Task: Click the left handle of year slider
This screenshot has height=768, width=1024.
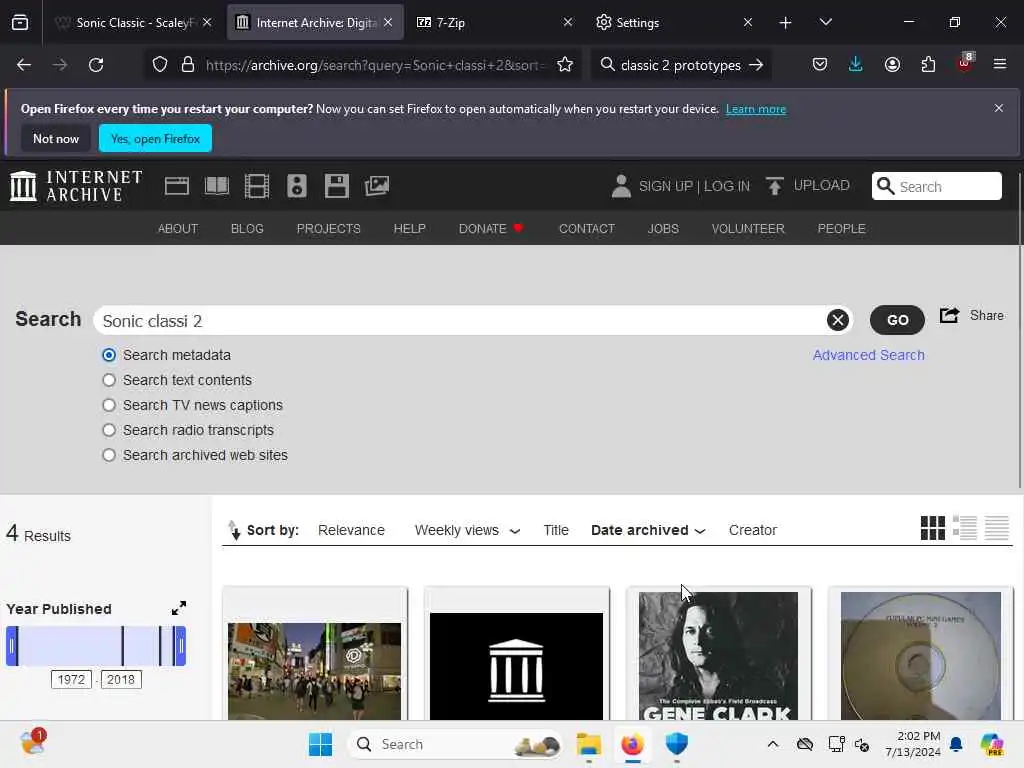Action: (12, 646)
